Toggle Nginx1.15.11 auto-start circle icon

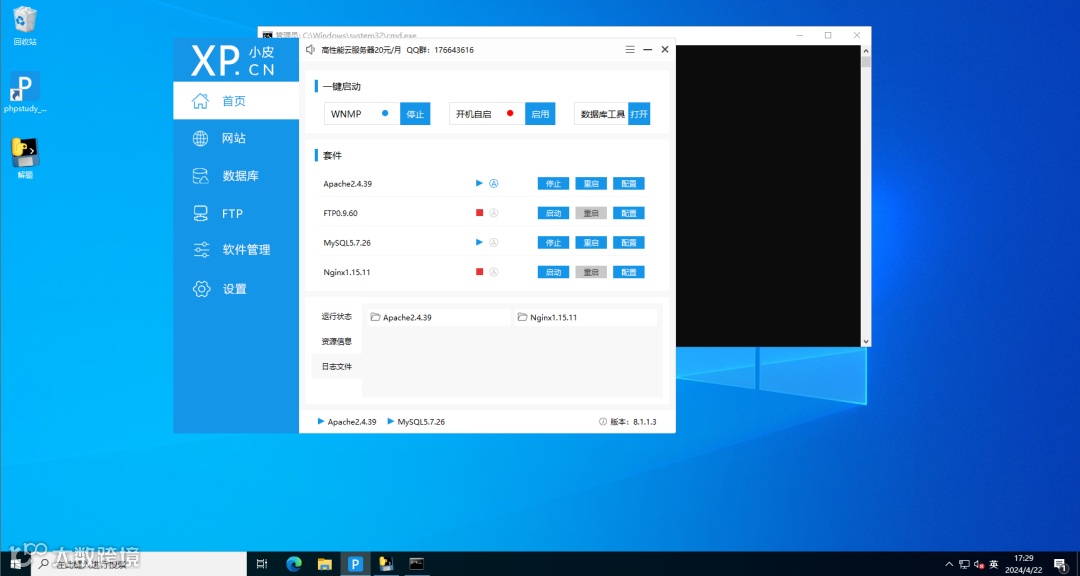point(493,272)
